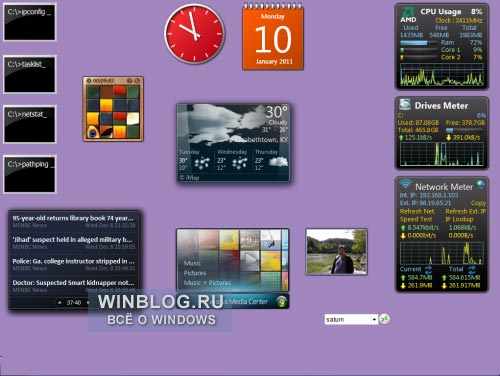Reset the Total traffic counter

[472, 269]
